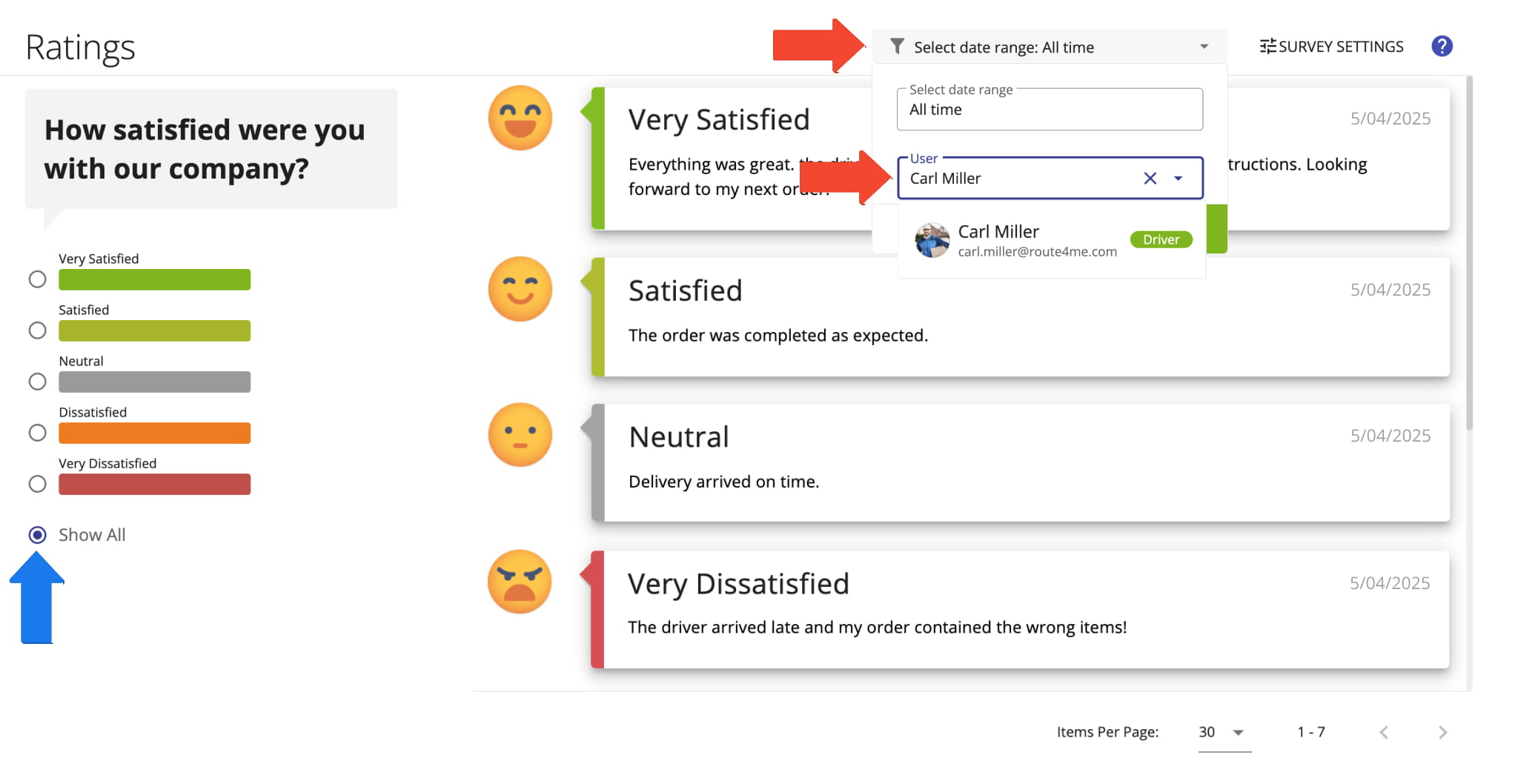1518x784 pixels.
Task: Open Survey Settings
Action: click(1331, 47)
